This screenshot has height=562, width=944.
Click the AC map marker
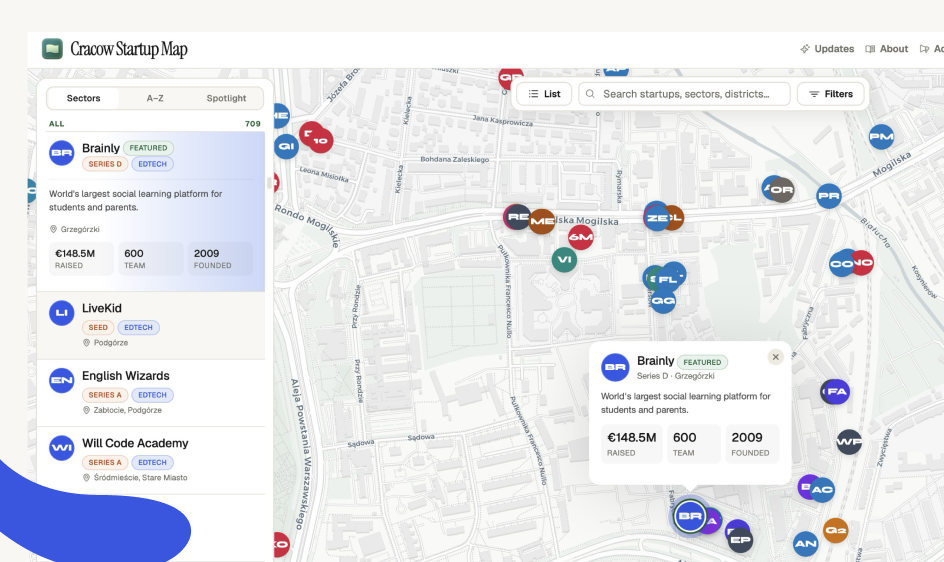pos(822,490)
